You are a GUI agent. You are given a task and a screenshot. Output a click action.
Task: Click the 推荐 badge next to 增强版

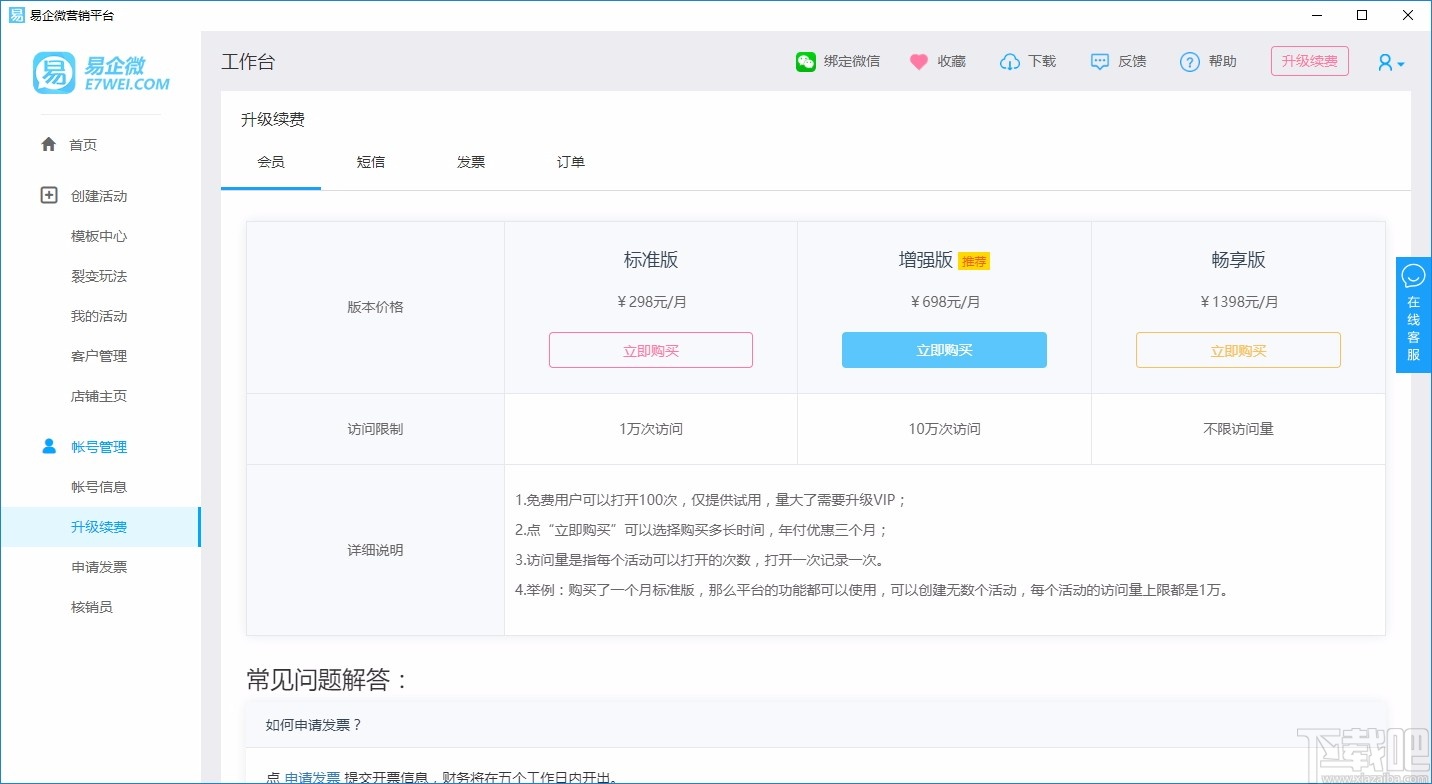974,260
